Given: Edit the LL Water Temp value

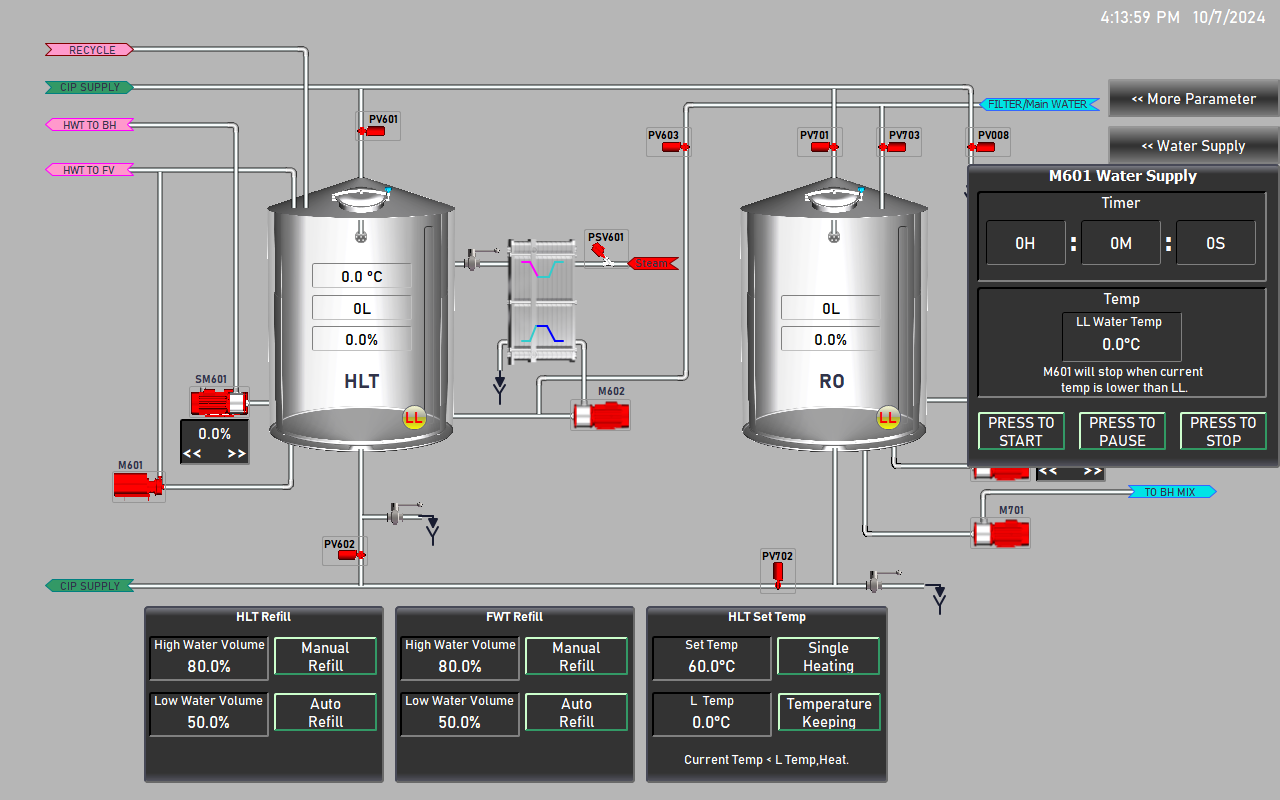Looking at the screenshot, I should point(1121,337).
